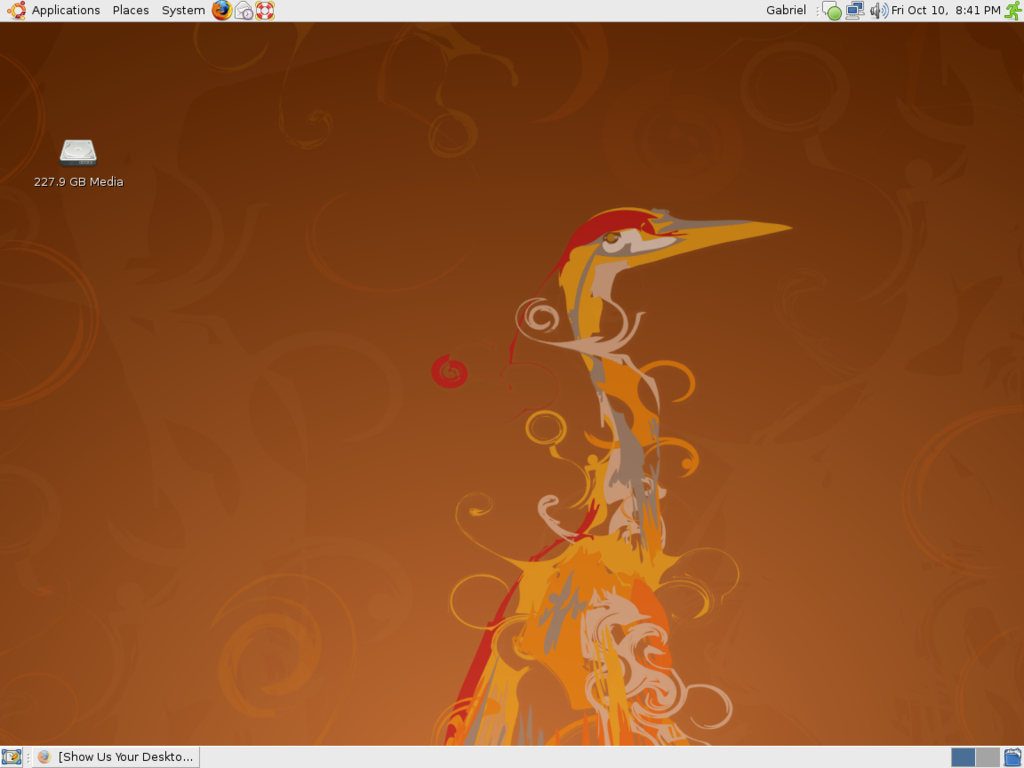The image size is (1024, 768).
Task: Launch the Evolution mail launcher icon
Action: click(244, 10)
